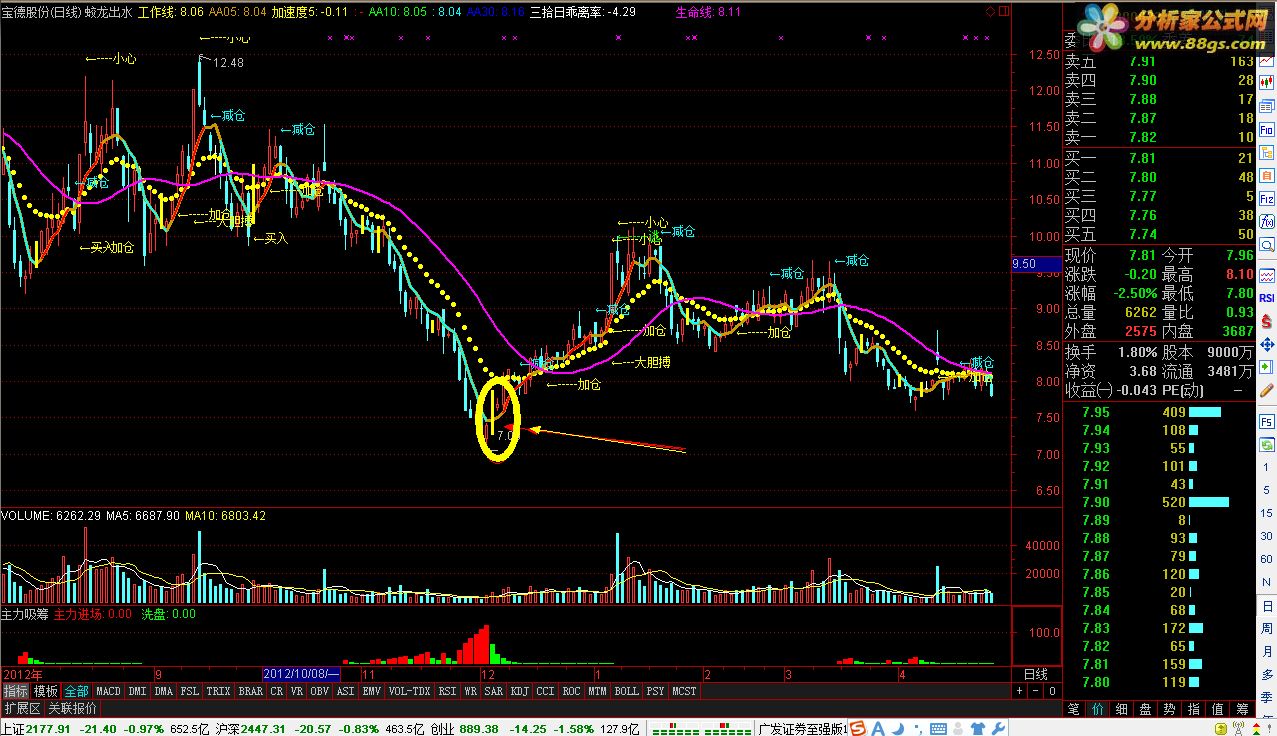
Task: Select the TRIX indicator tab
Action: [x=218, y=691]
